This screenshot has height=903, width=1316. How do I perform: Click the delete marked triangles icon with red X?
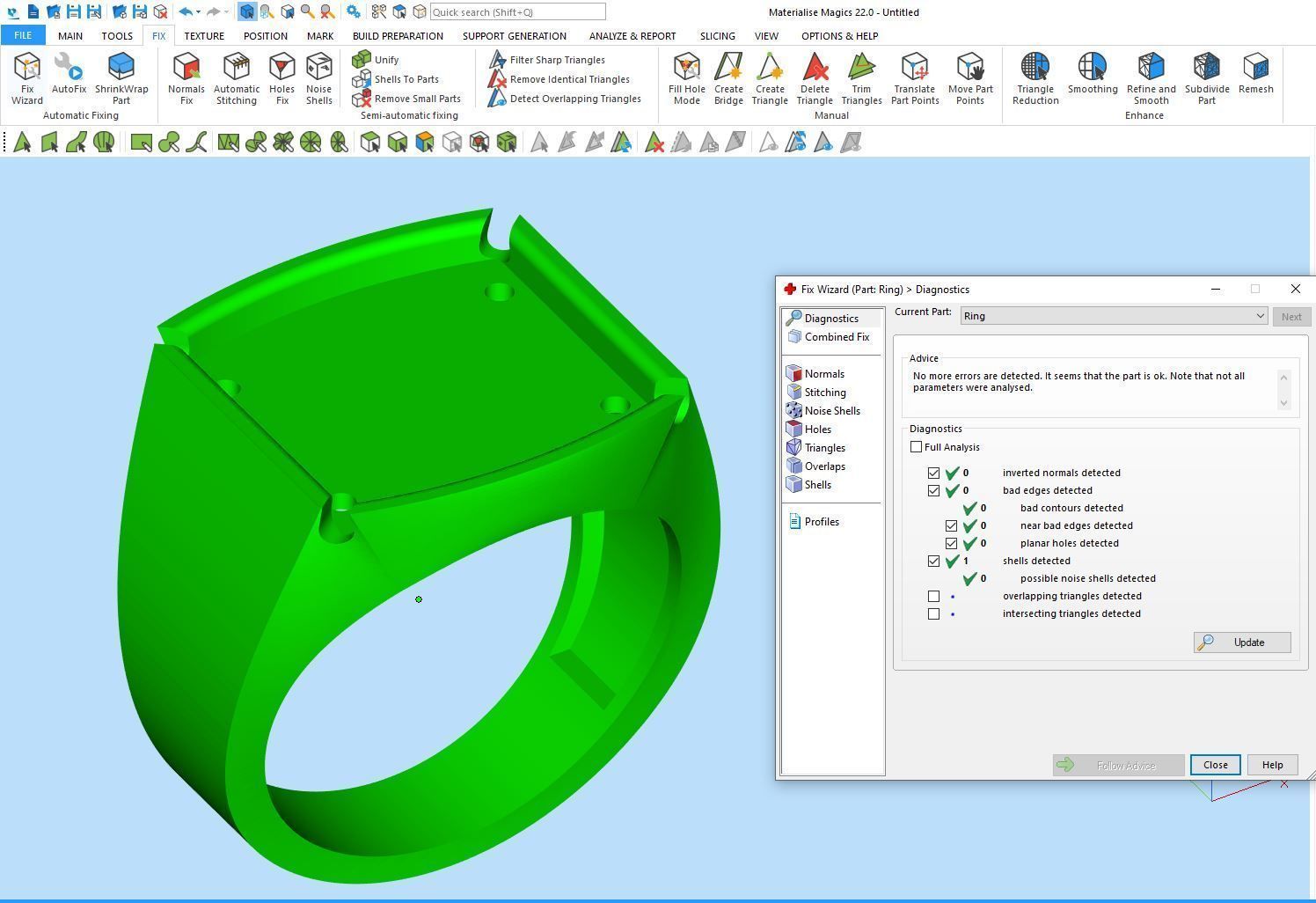point(654,142)
